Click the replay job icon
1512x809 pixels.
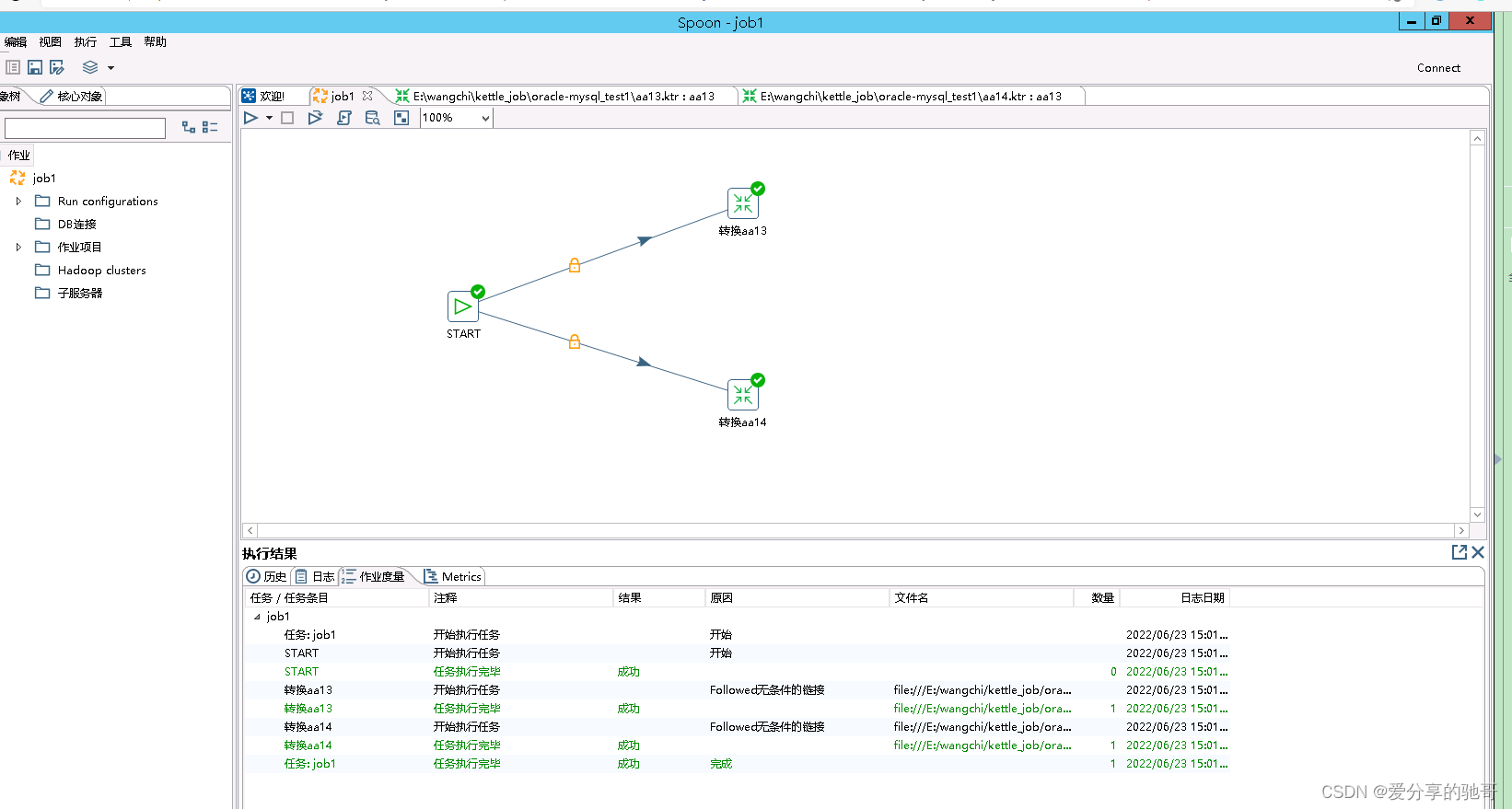pyautogui.click(x=315, y=118)
